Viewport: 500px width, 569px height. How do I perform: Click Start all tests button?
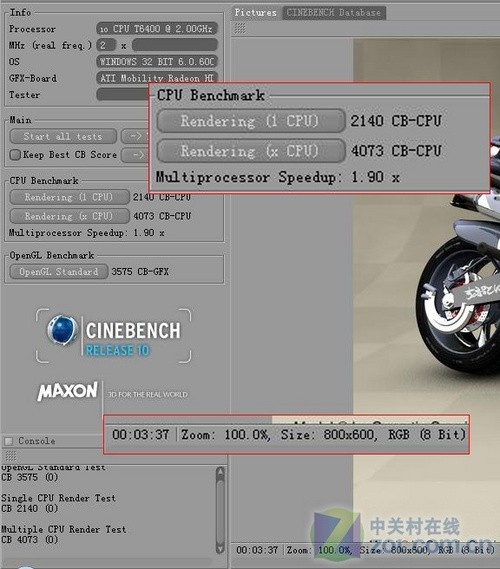pos(63,136)
